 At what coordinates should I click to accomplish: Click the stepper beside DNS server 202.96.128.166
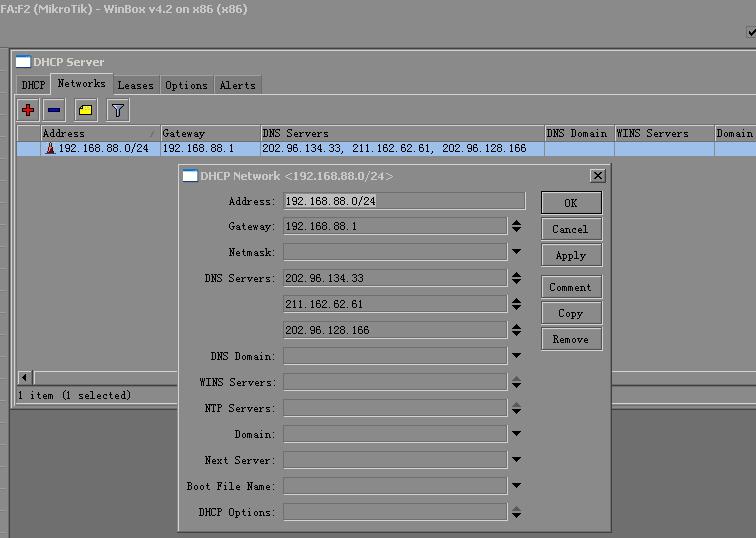coord(516,330)
